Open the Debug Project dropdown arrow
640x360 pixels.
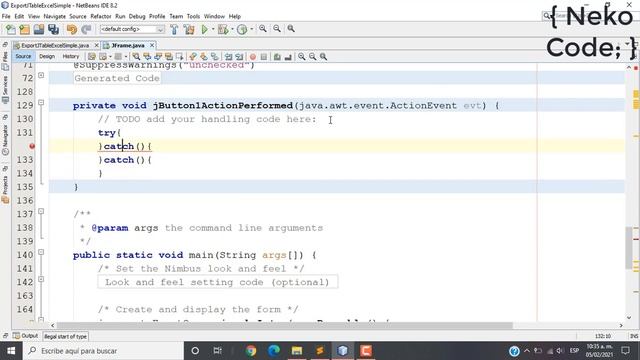coord(232,29)
